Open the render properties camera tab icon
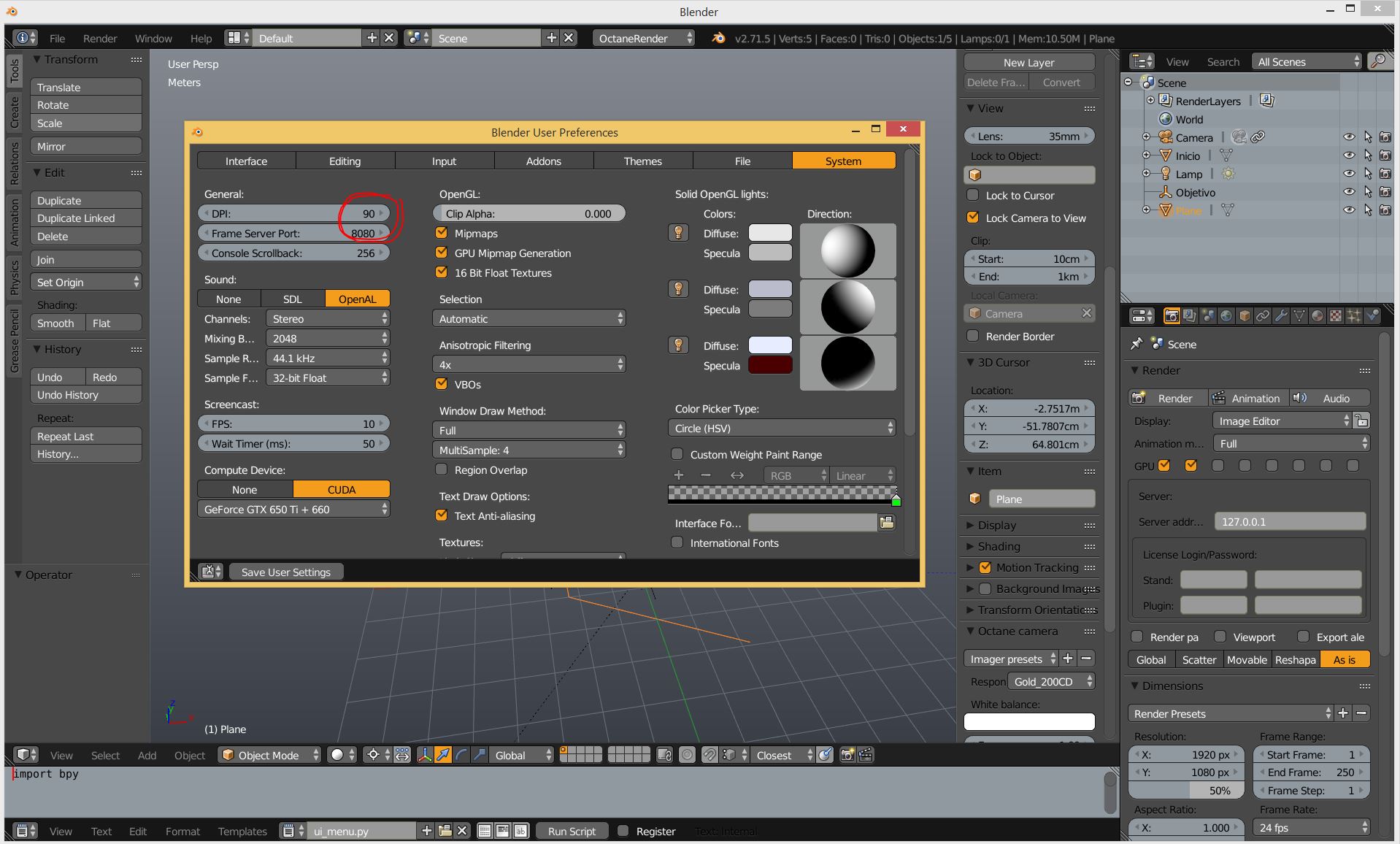 [x=1172, y=315]
